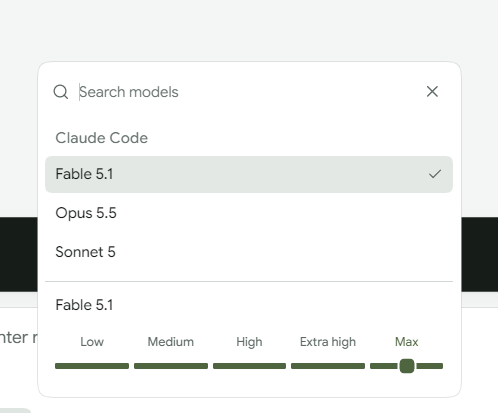
Task: Set effort level to High label
Action: click(x=249, y=342)
